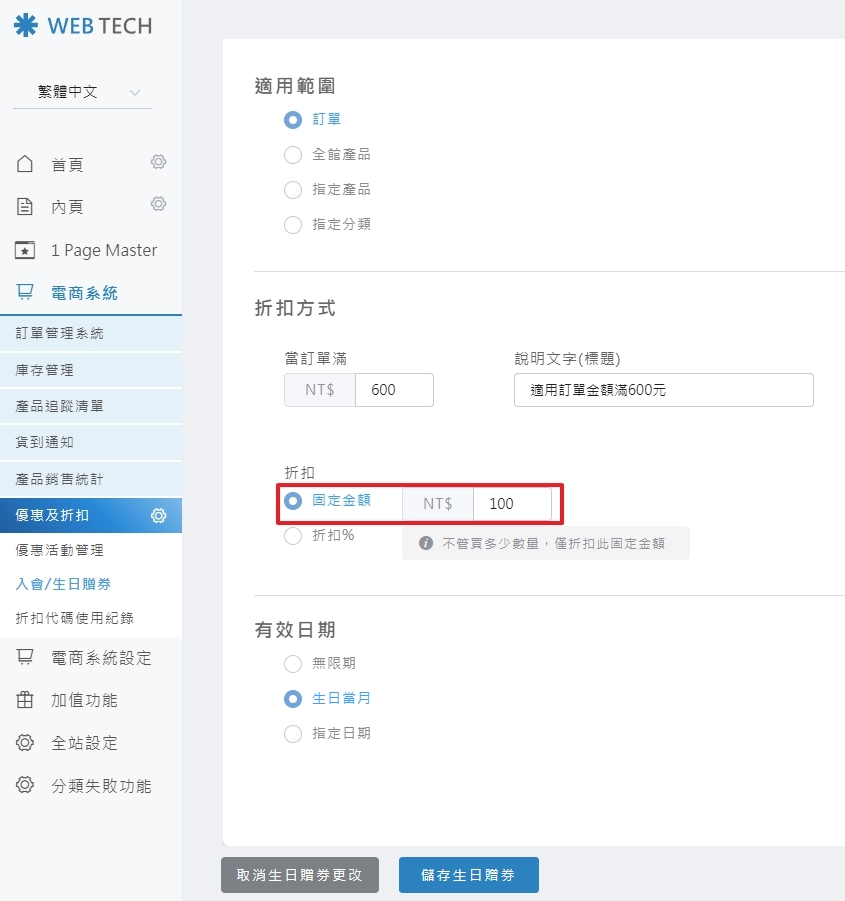Image resolution: width=845 pixels, height=901 pixels.
Task: Click the info icon in discount hint
Action: tap(426, 543)
